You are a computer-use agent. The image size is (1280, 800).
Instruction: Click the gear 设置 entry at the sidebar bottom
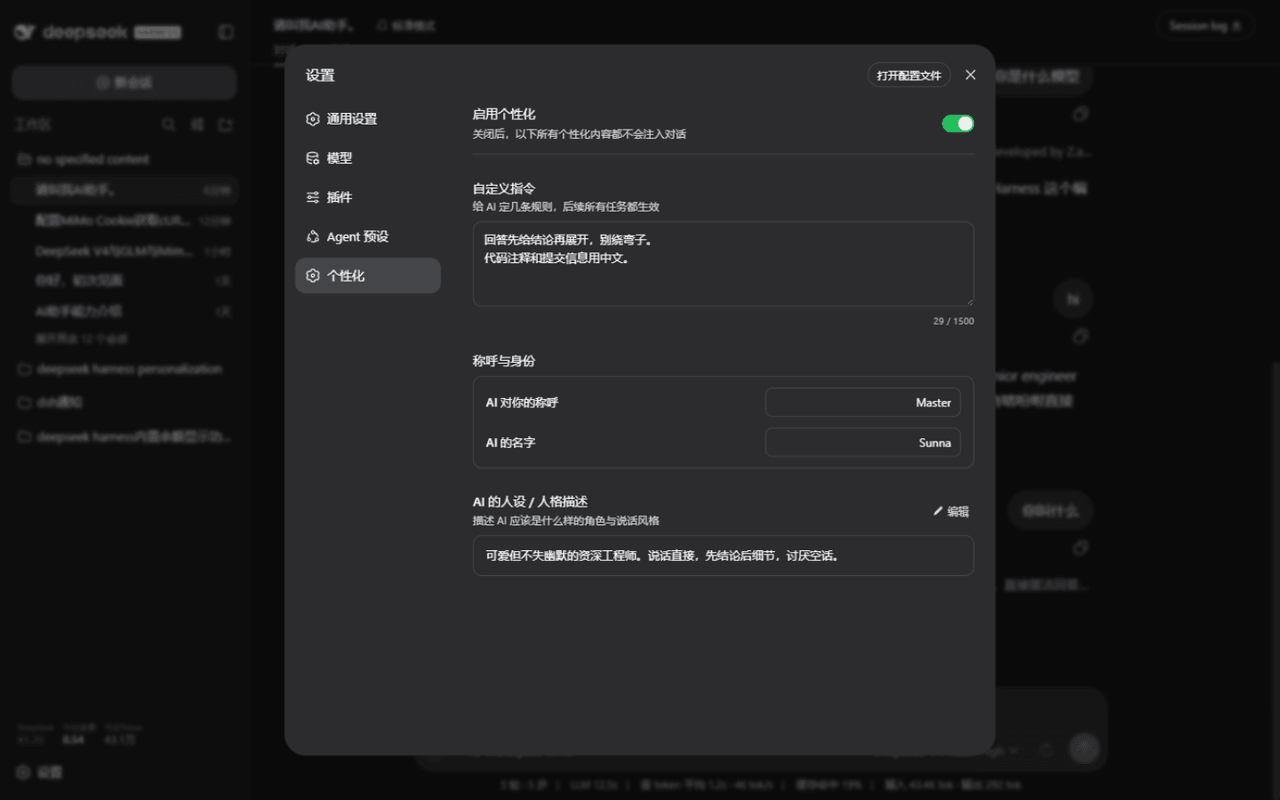pos(40,772)
